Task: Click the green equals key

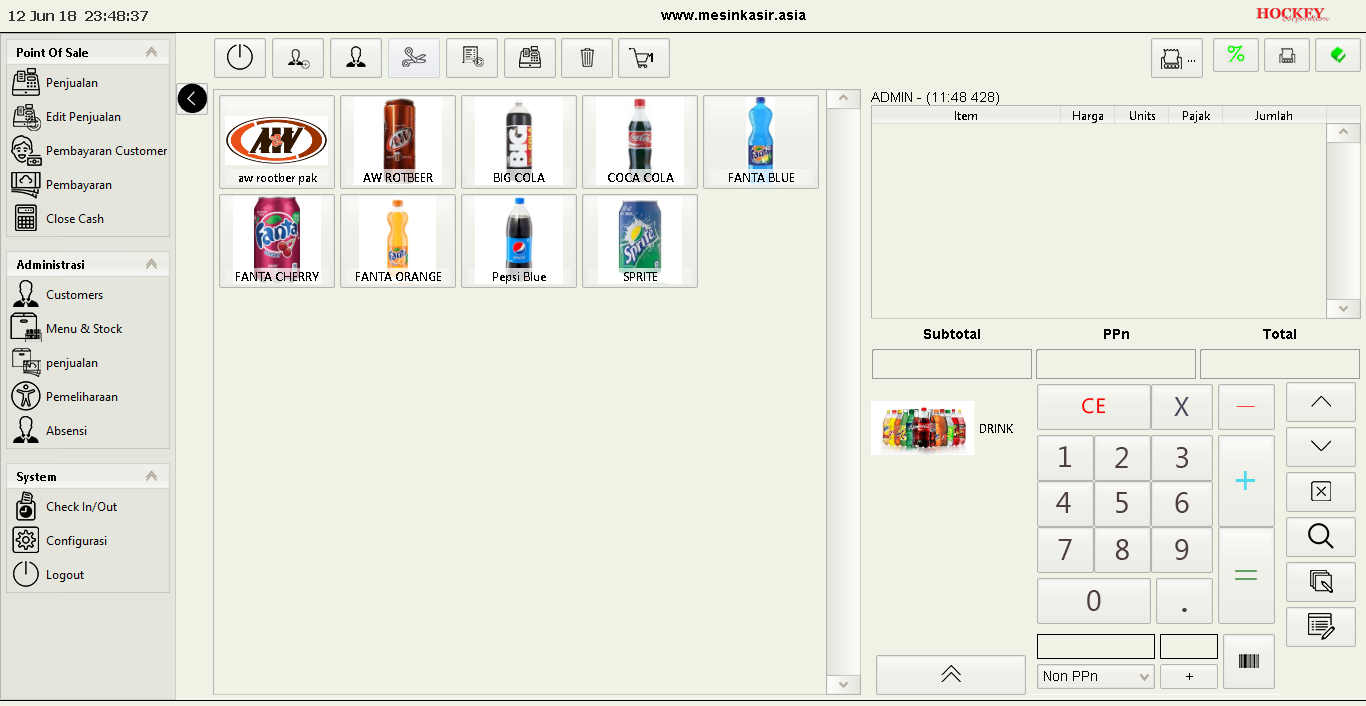Action: point(1246,575)
